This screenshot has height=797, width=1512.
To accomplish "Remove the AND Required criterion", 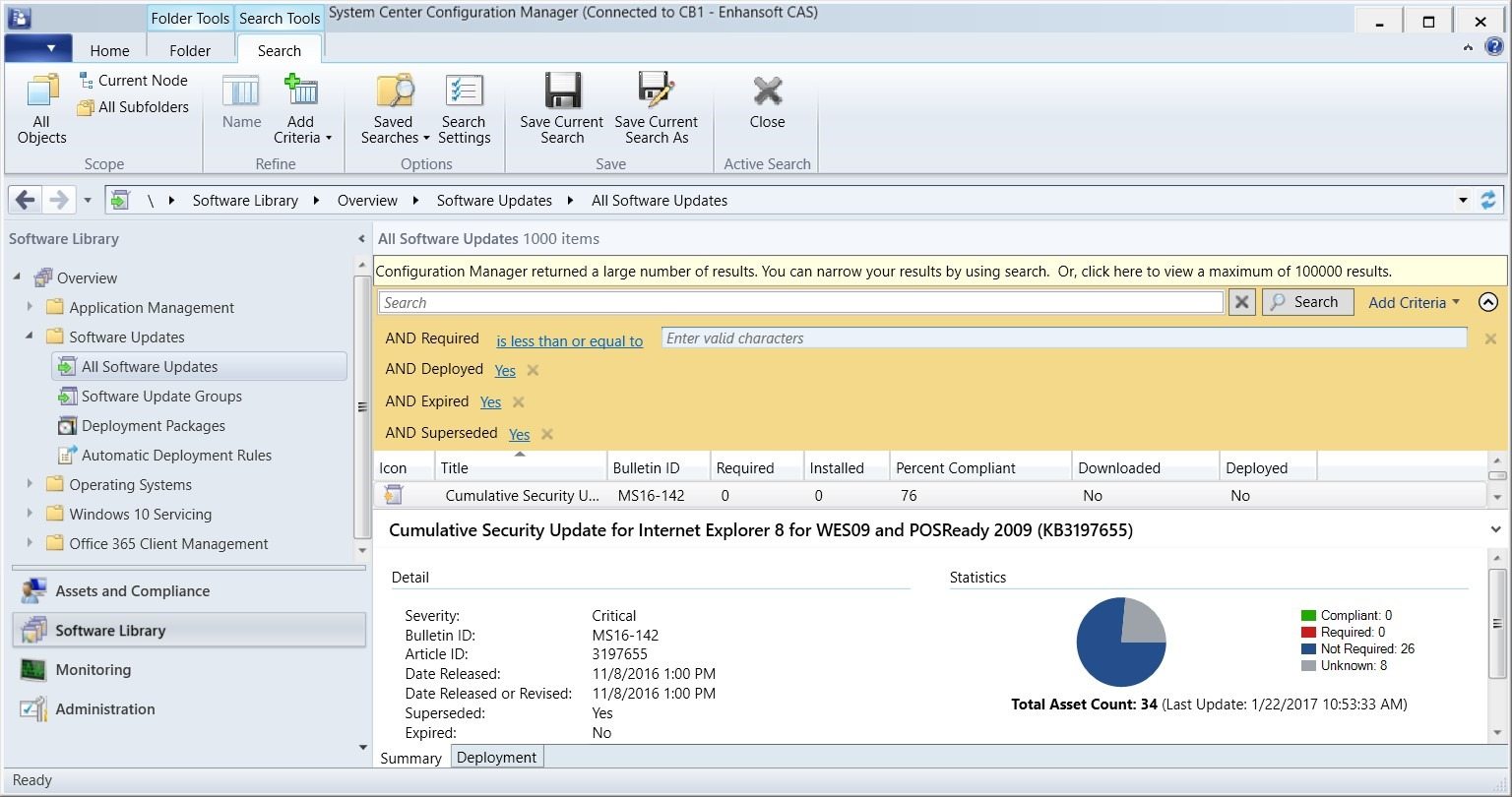I will tap(1490, 338).
